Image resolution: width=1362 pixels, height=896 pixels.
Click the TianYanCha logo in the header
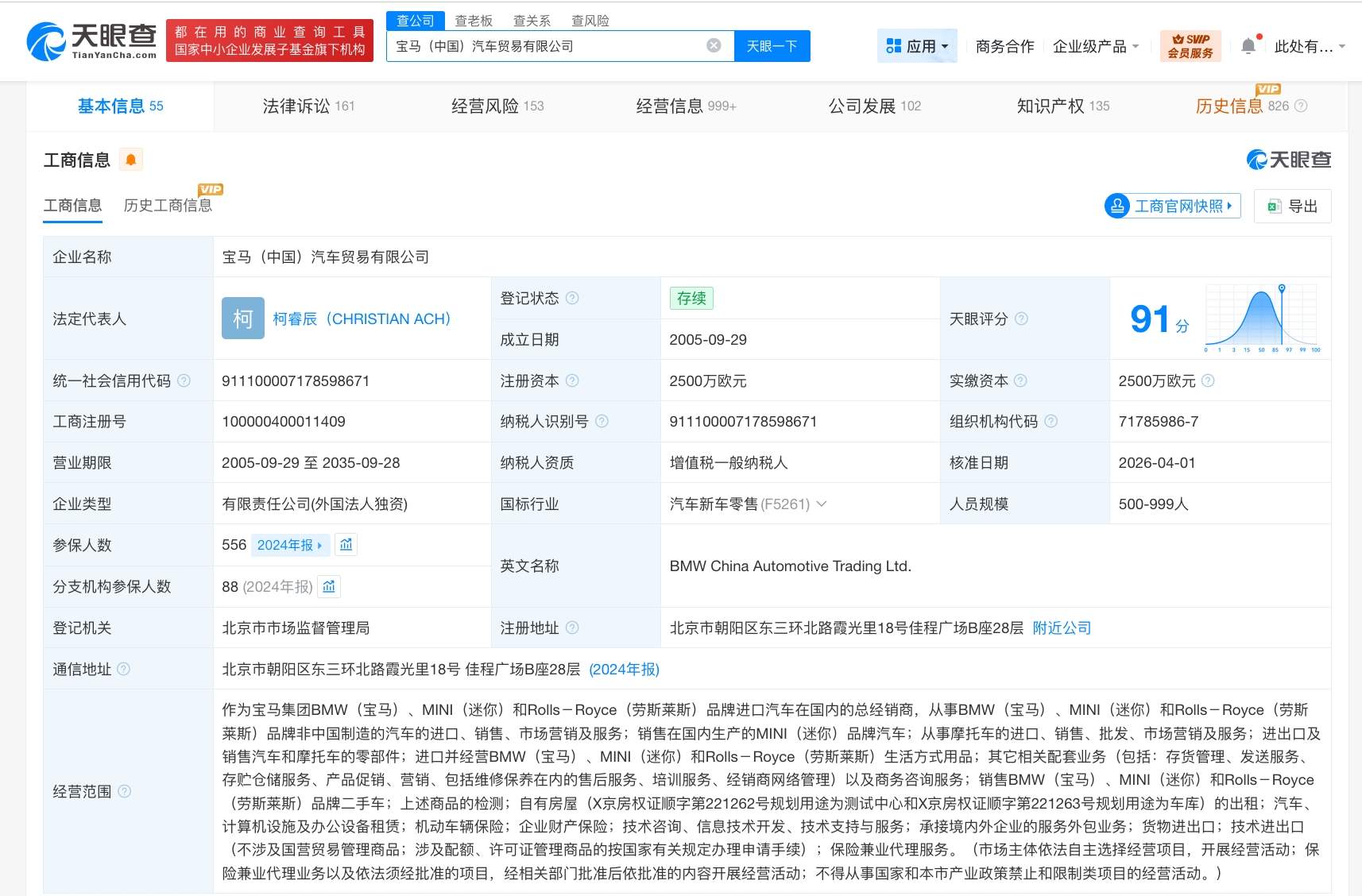[x=91, y=41]
